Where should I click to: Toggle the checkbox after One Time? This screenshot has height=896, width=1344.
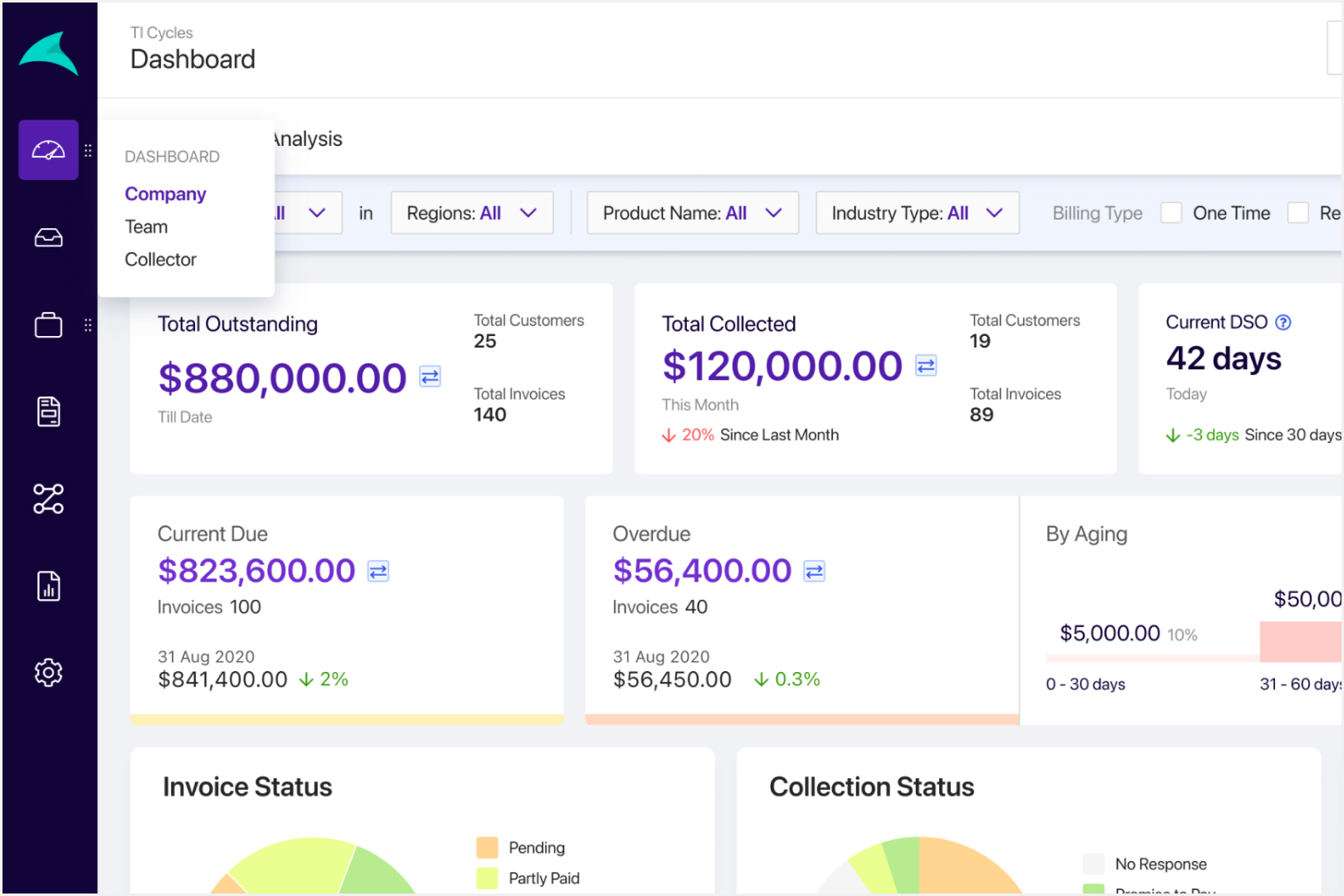1298,213
